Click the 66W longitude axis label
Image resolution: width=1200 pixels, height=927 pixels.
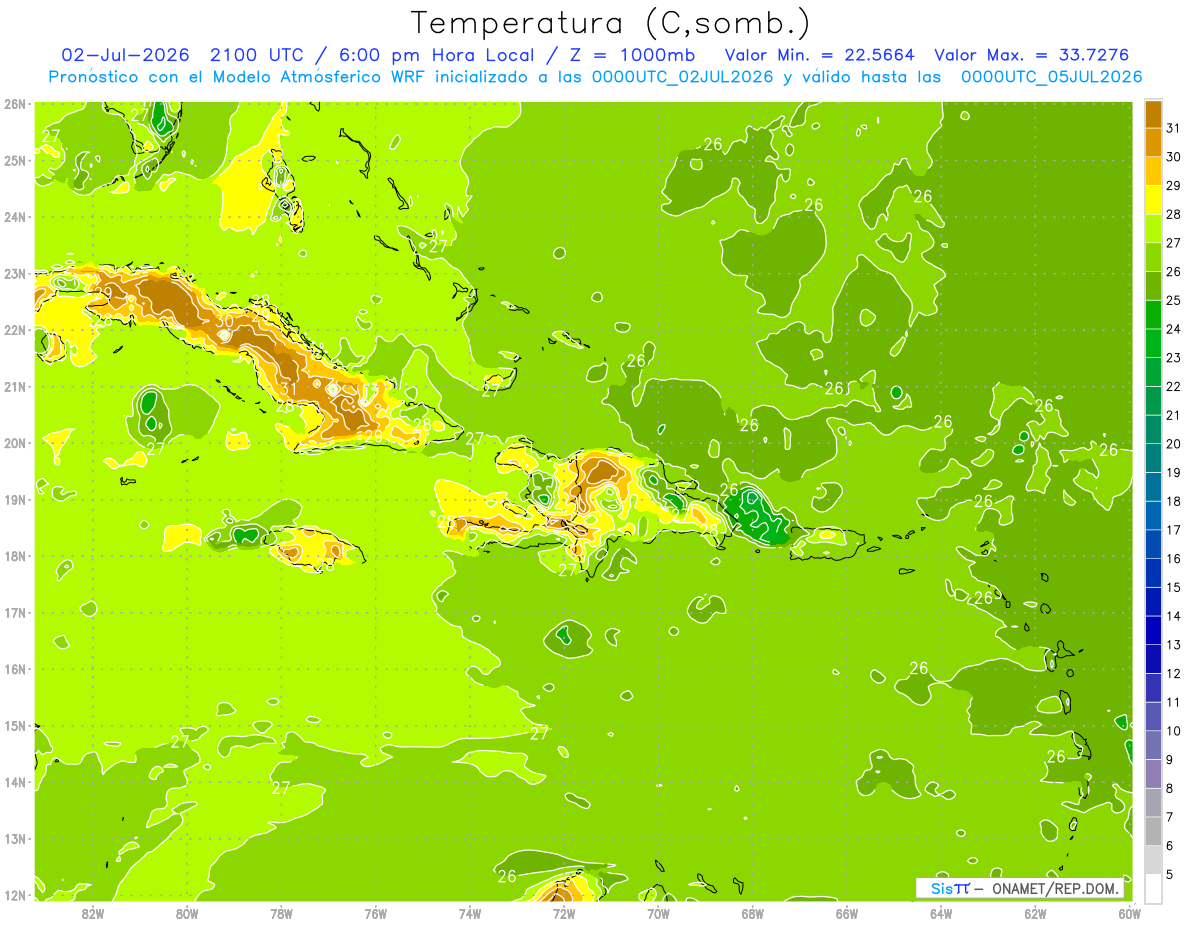pos(847,913)
